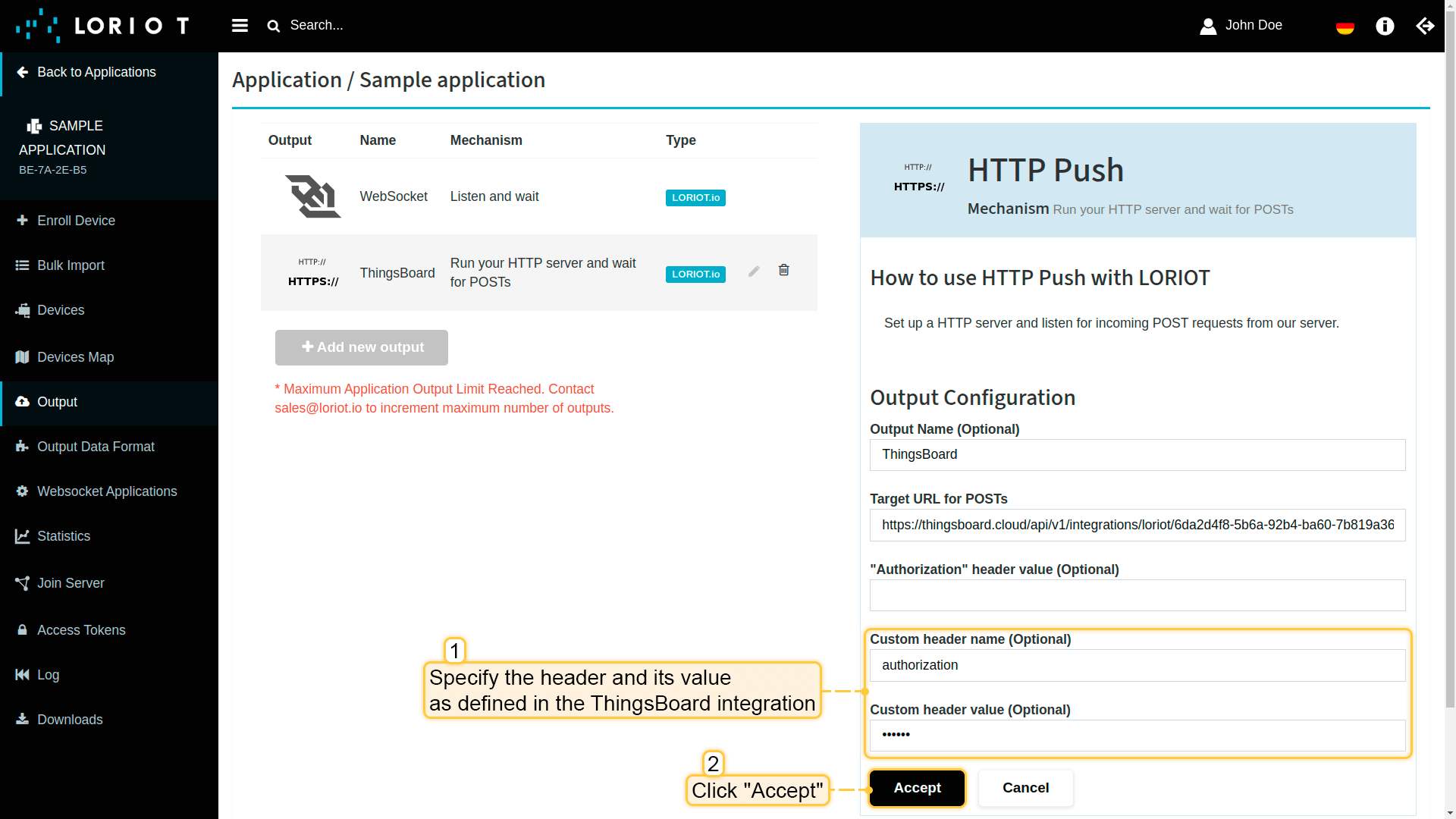Image resolution: width=1456 pixels, height=819 pixels.
Task: Open Enroll Device in the sidebar
Action: [76, 221]
